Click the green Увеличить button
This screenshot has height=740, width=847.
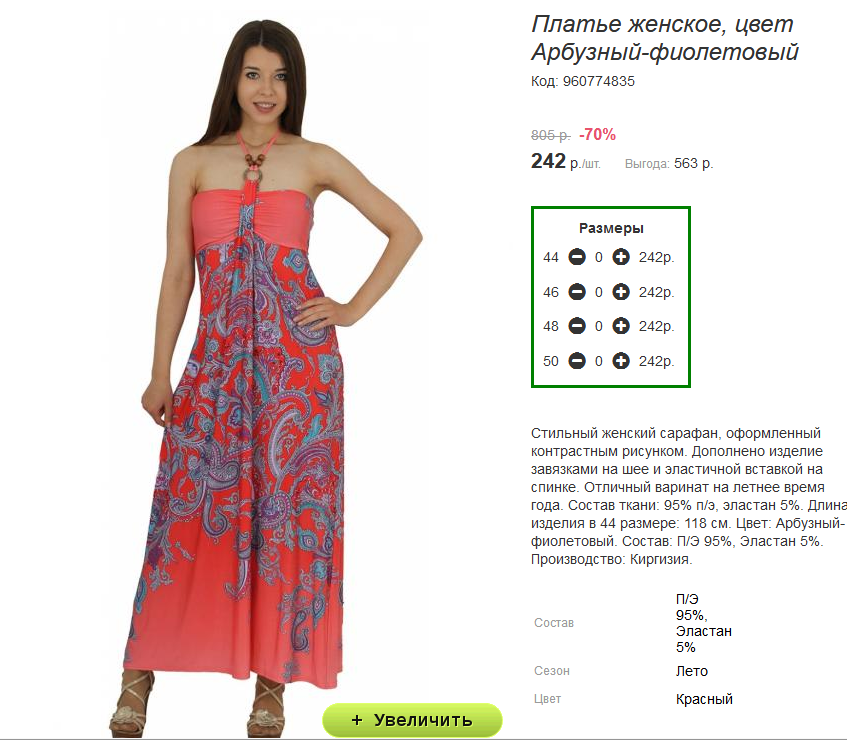(412, 720)
